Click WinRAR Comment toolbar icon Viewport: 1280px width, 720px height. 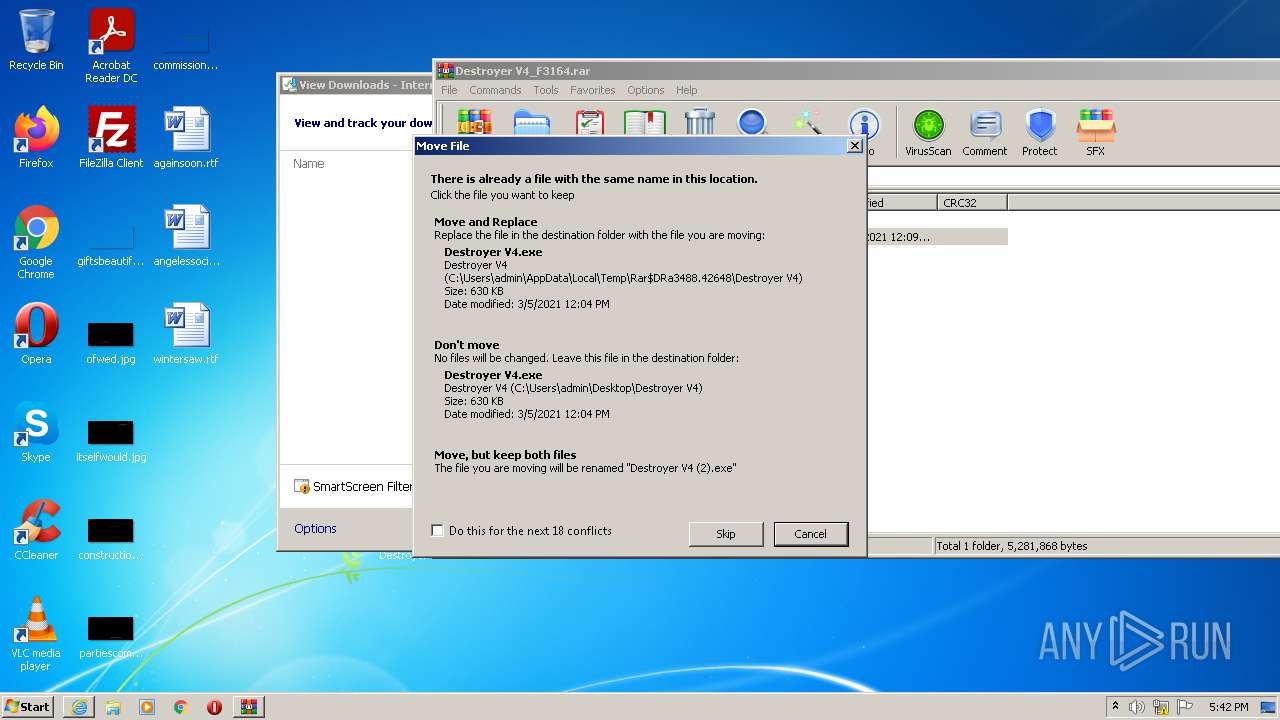[x=985, y=133]
